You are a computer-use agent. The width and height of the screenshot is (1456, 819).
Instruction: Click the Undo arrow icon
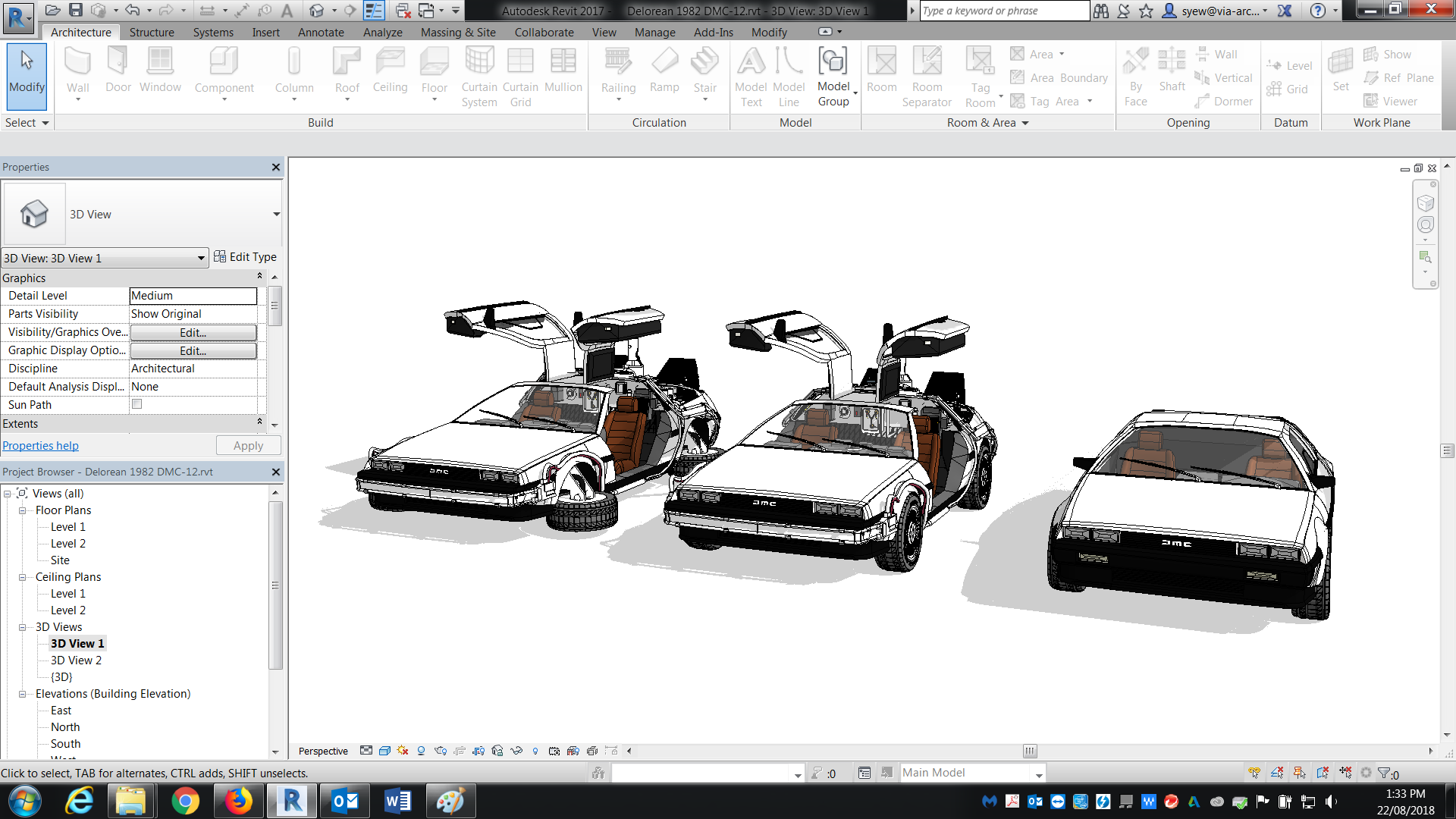pos(132,11)
